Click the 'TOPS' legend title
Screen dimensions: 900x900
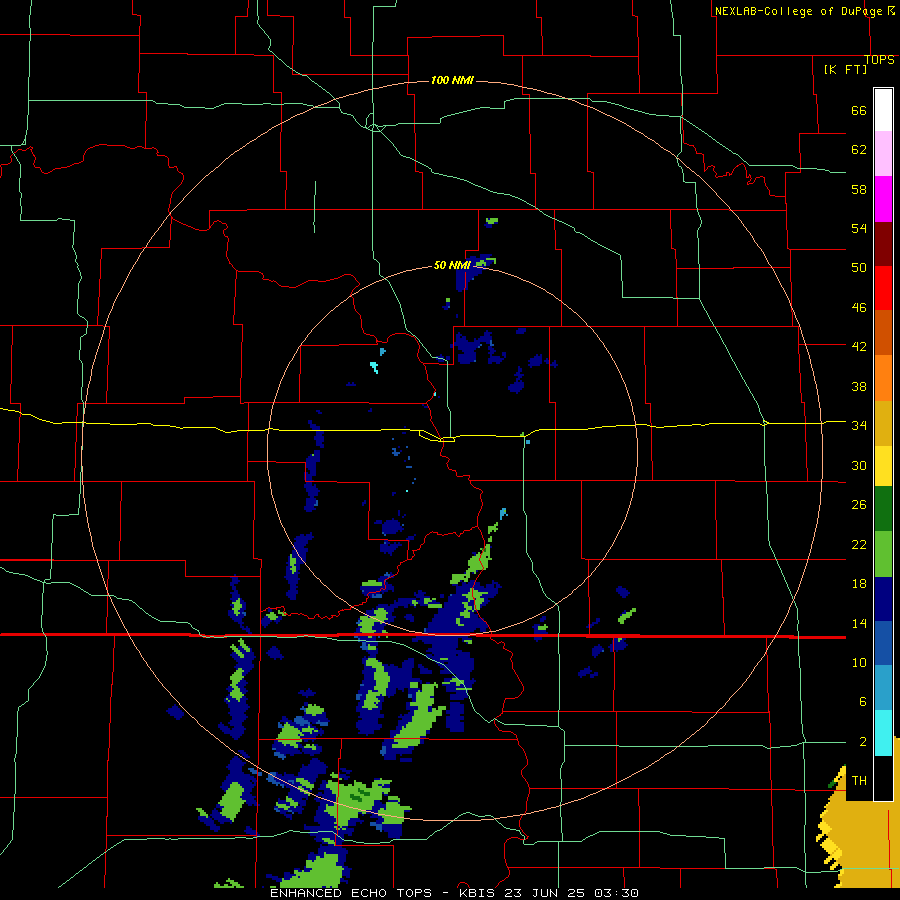click(x=879, y=59)
